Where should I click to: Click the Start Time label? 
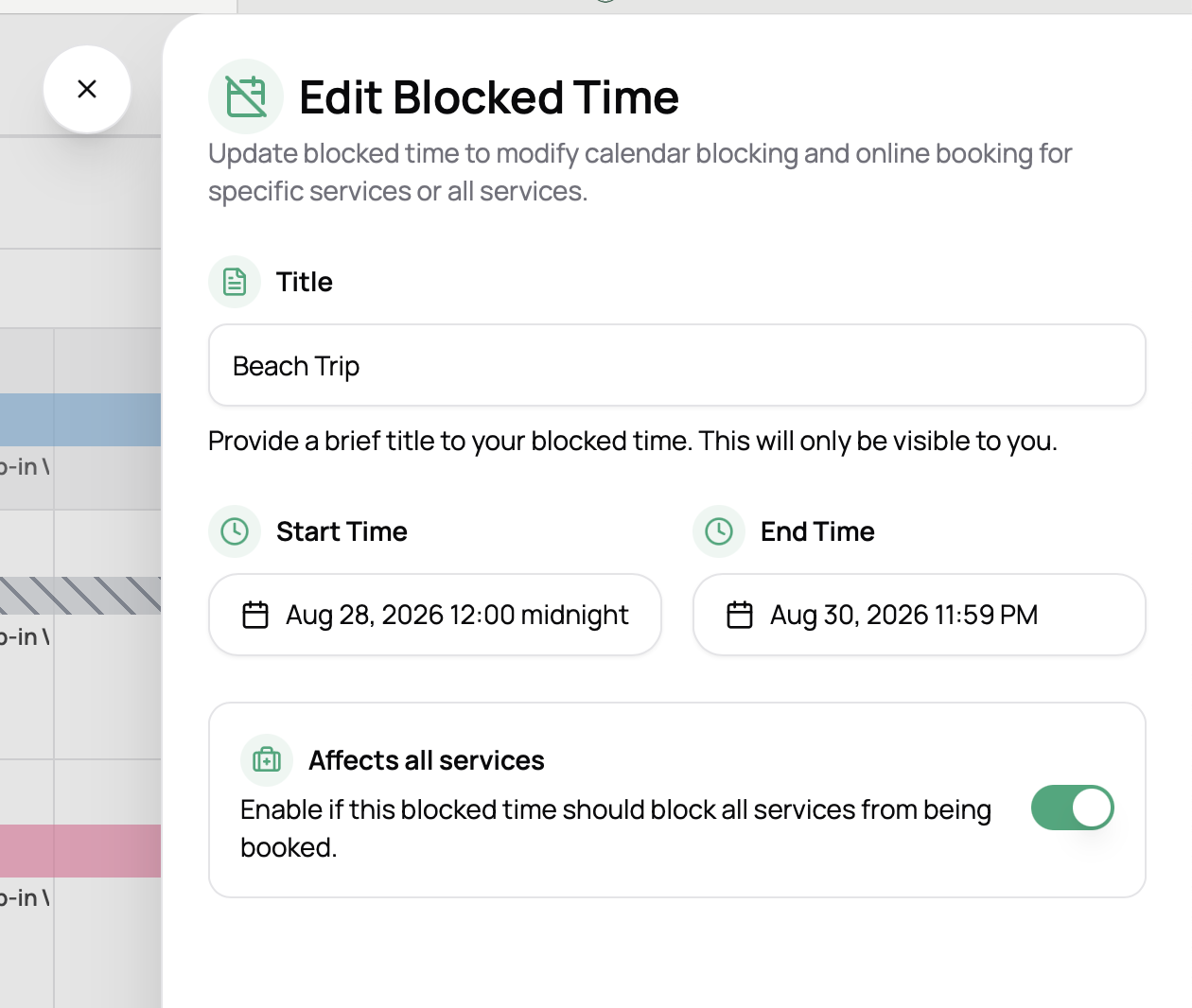(x=342, y=531)
